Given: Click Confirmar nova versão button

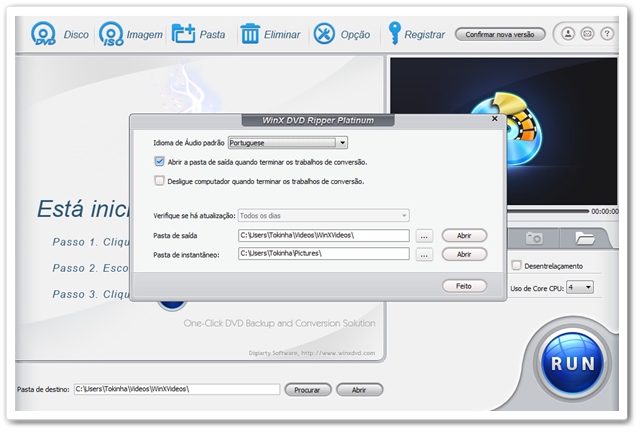Looking at the screenshot, I should pyautogui.click(x=500, y=34).
